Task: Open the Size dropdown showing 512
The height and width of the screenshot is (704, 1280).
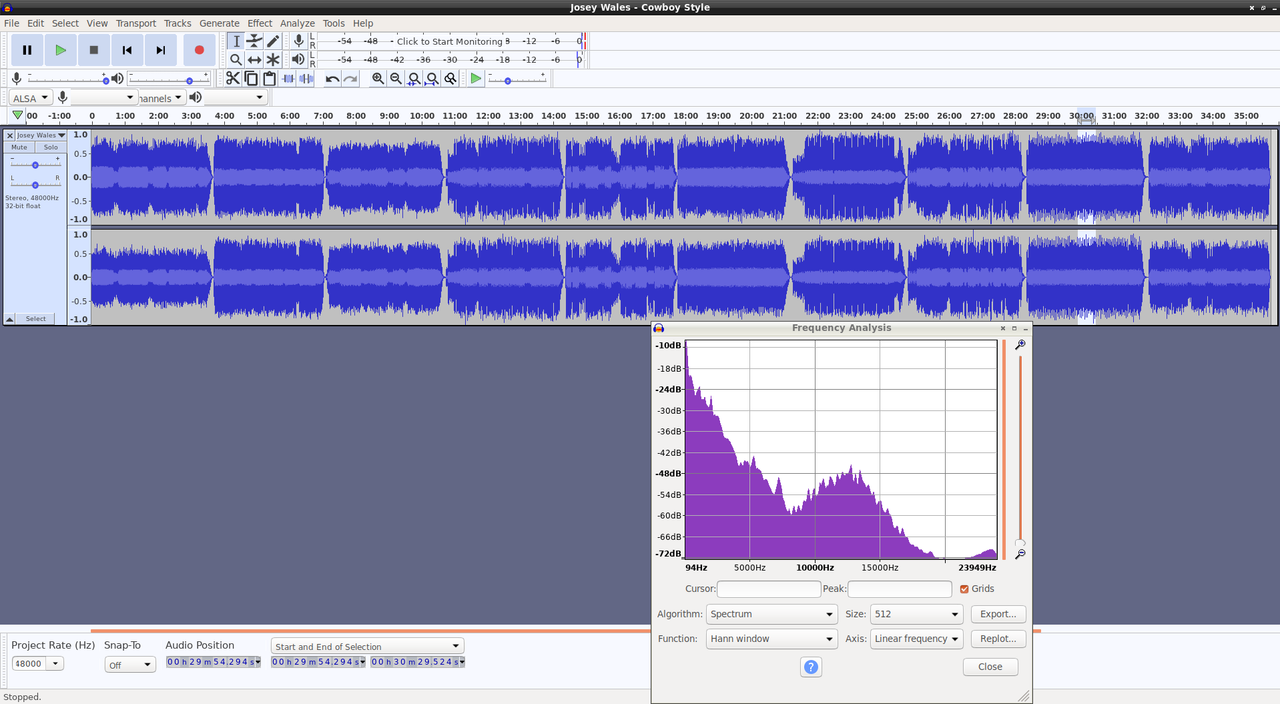Action: click(916, 614)
